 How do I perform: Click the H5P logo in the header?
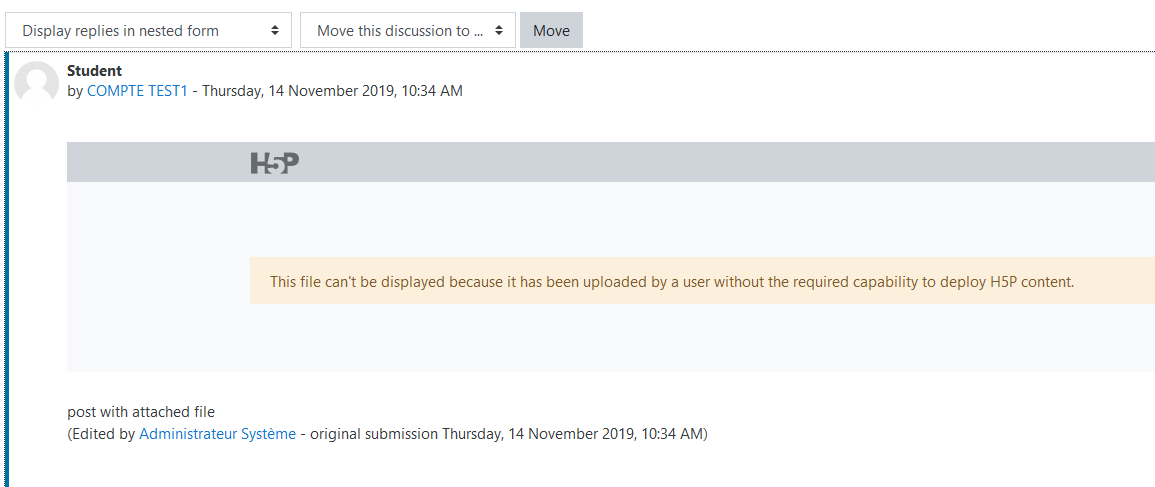275,163
